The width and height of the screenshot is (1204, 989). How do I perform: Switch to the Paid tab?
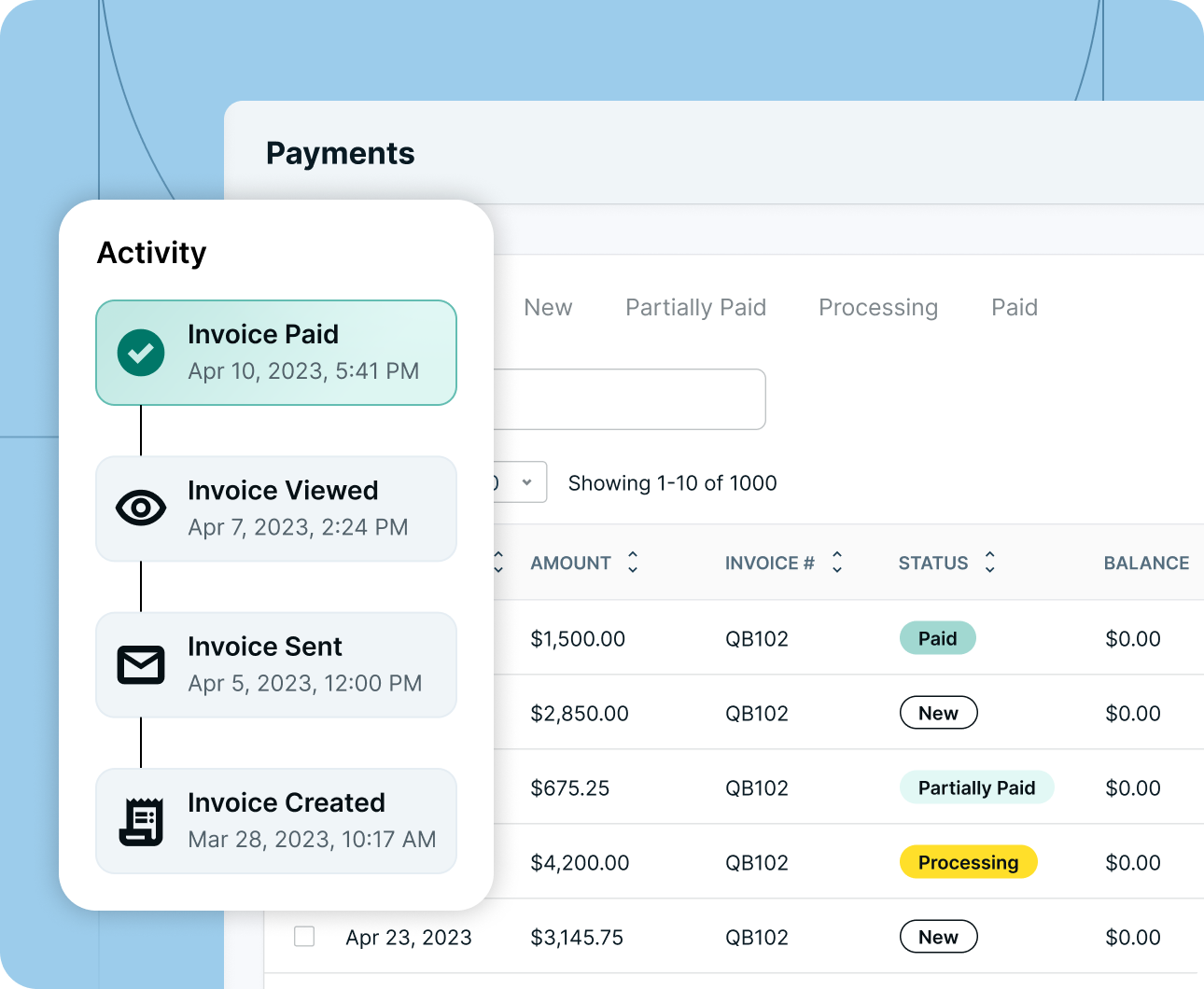(x=1015, y=308)
